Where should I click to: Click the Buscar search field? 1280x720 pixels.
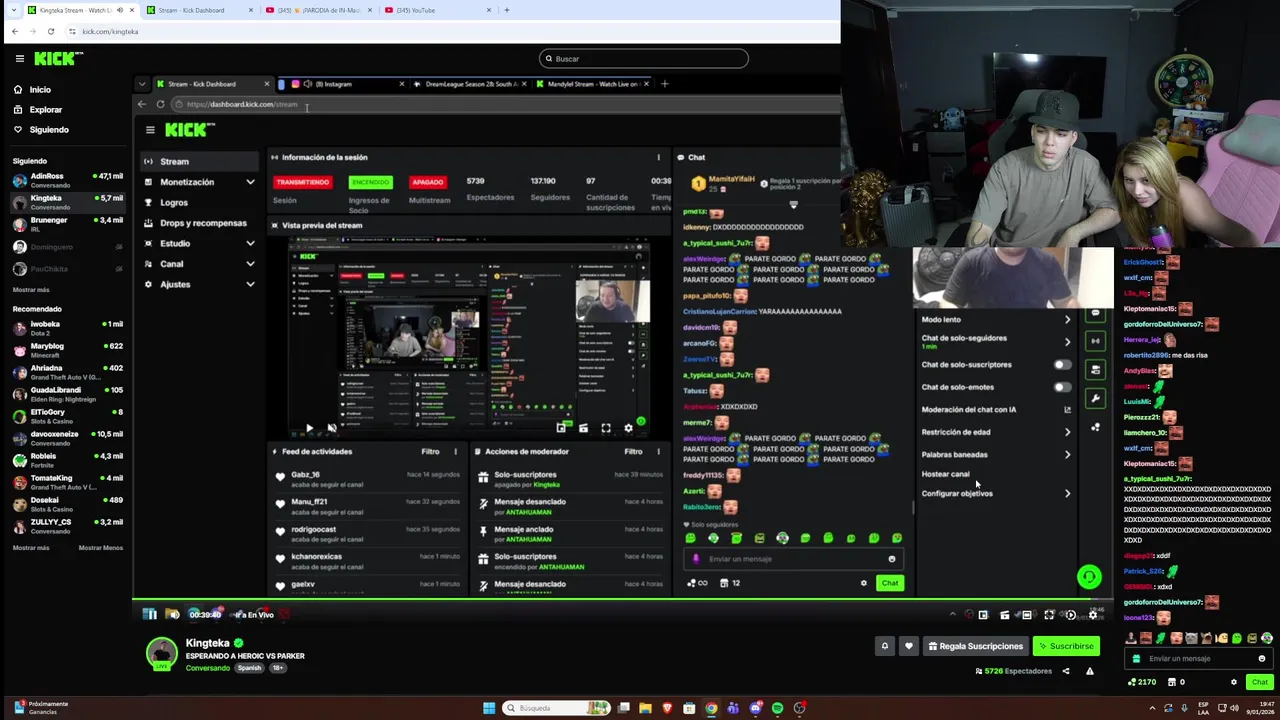point(643,58)
